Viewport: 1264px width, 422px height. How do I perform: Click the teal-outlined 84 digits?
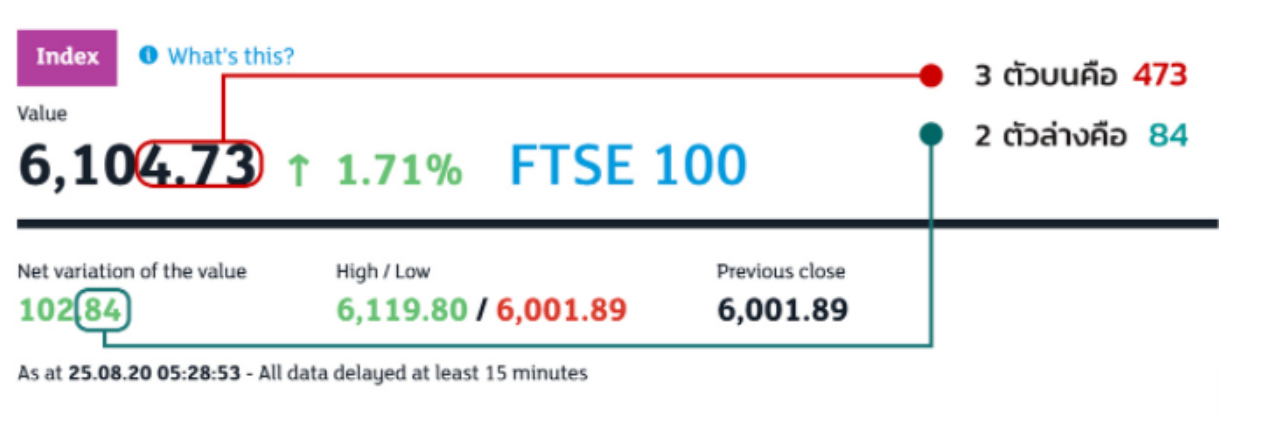click(x=104, y=311)
